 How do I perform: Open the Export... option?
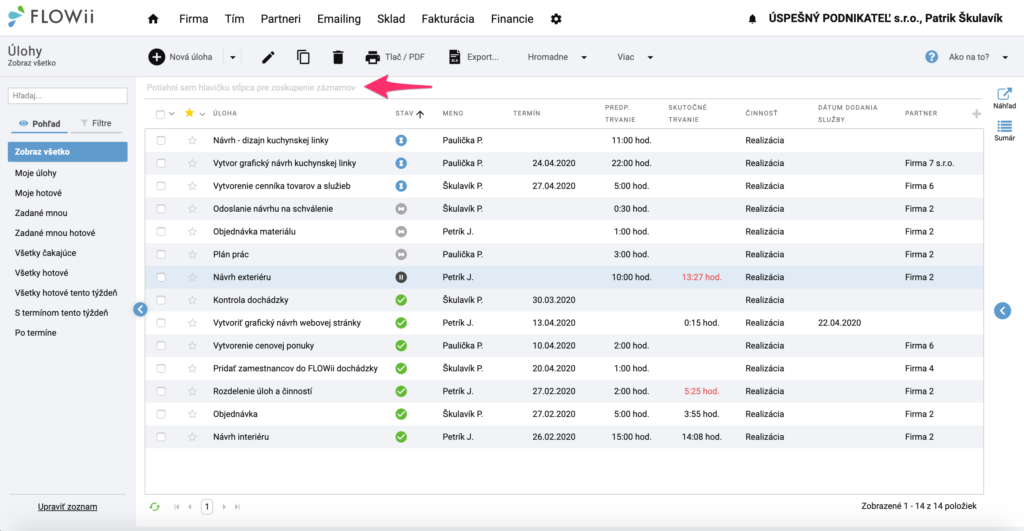[x=473, y=57]
